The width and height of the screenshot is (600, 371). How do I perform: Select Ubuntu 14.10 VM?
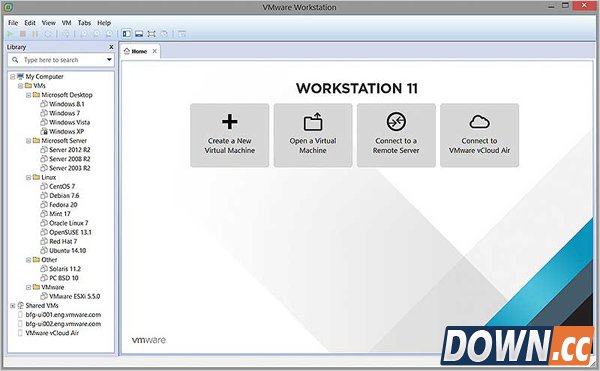(68, 251)
